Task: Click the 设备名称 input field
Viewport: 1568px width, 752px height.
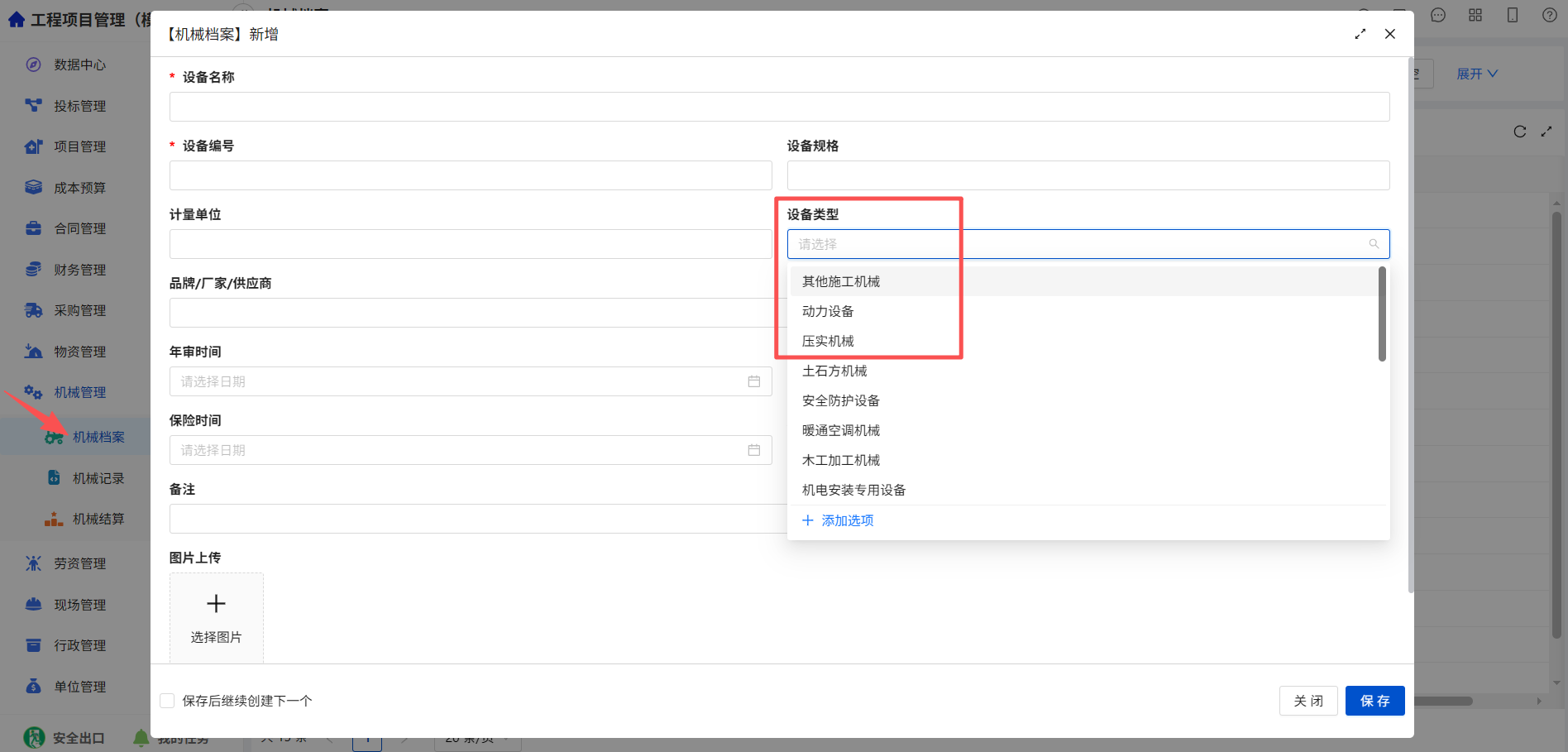Action: pyautogui.click(x=779, y=107)
